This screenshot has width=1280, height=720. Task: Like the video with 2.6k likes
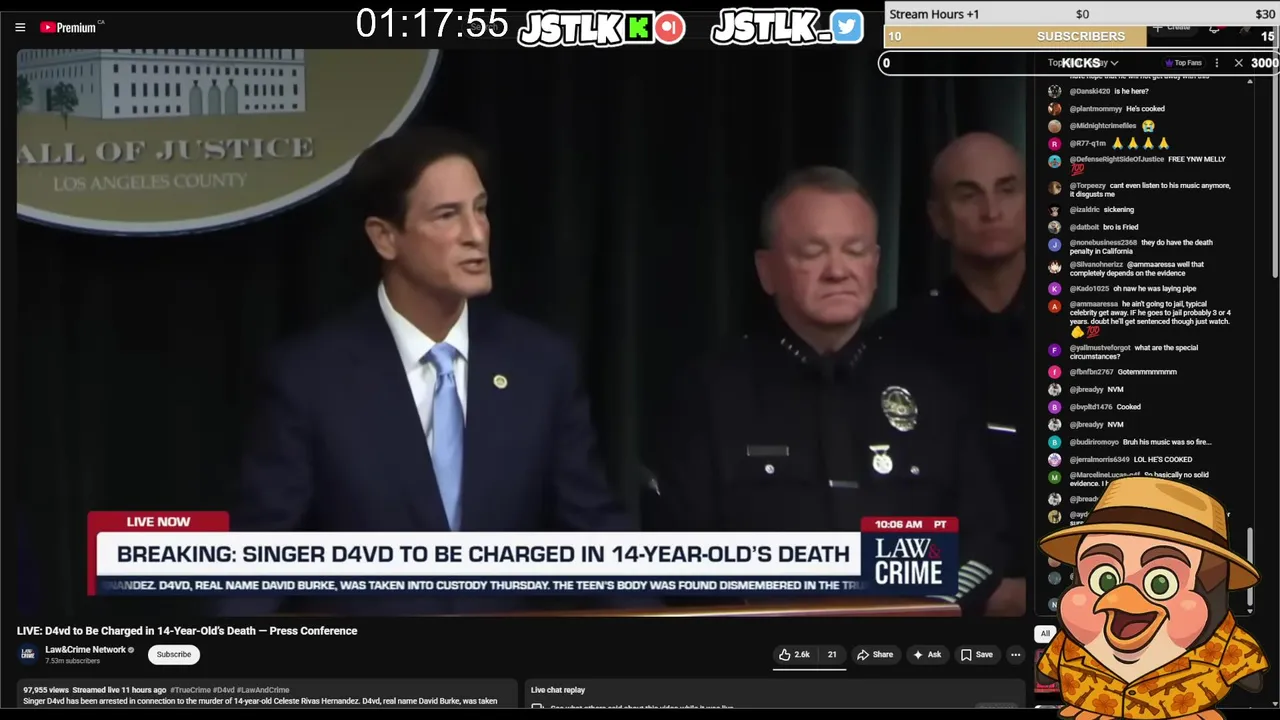click(x=795, y=655)
